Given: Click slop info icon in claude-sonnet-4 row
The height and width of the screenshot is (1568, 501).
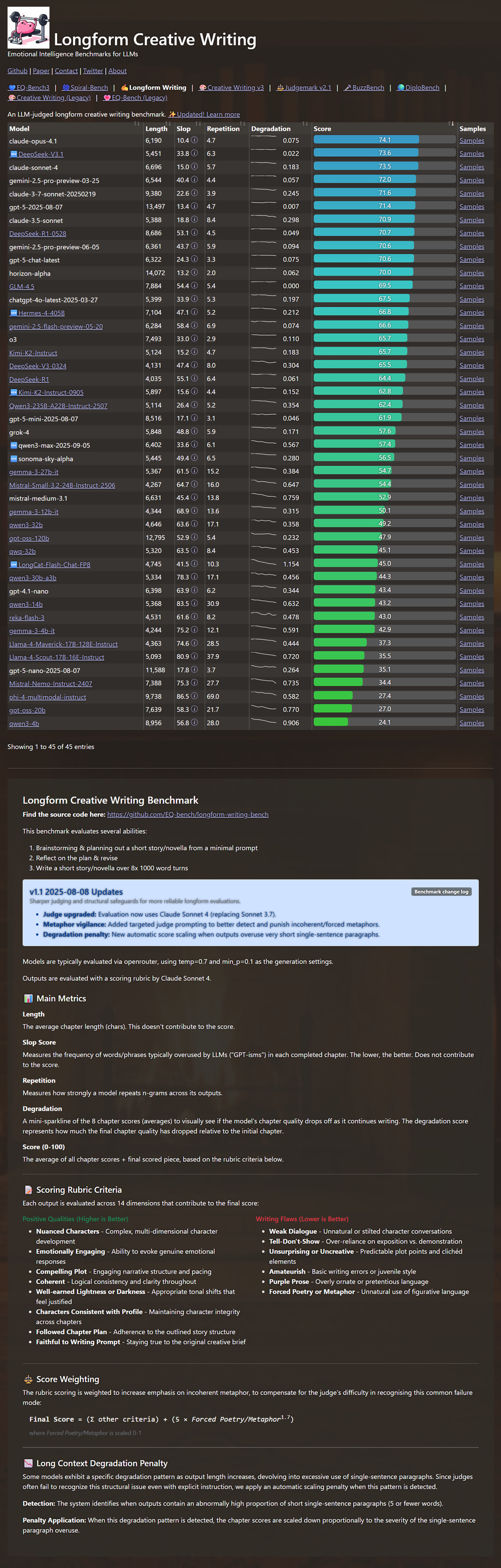Looking at the screenshot, I should coord(195,167).
